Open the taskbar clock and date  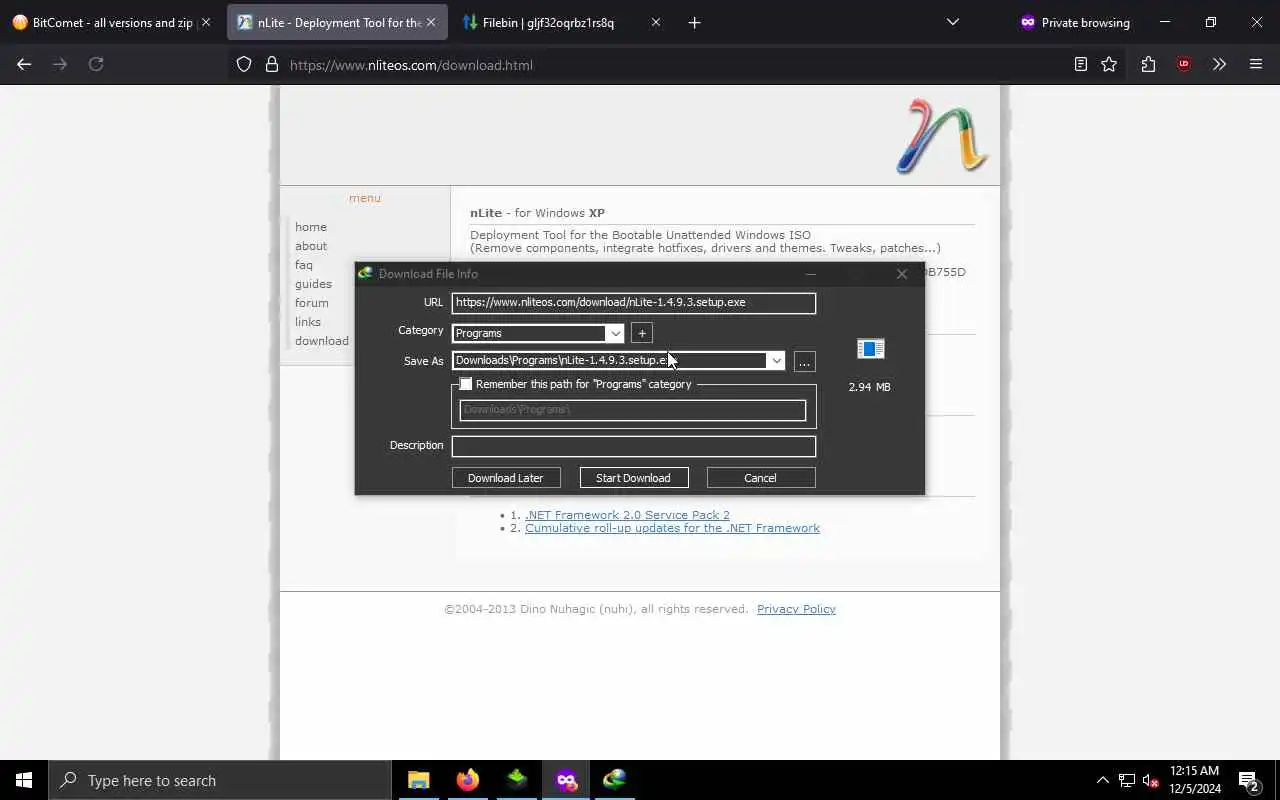coord(1194,780)
